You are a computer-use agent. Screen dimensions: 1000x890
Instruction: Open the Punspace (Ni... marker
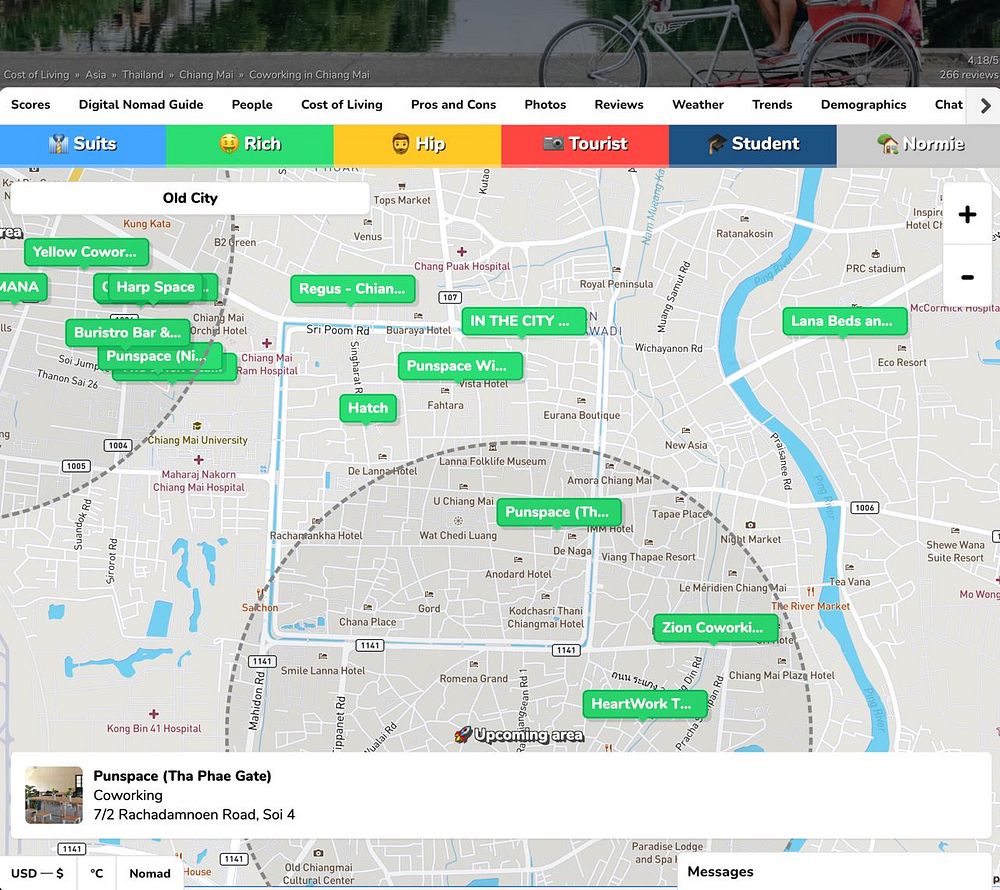159,356
